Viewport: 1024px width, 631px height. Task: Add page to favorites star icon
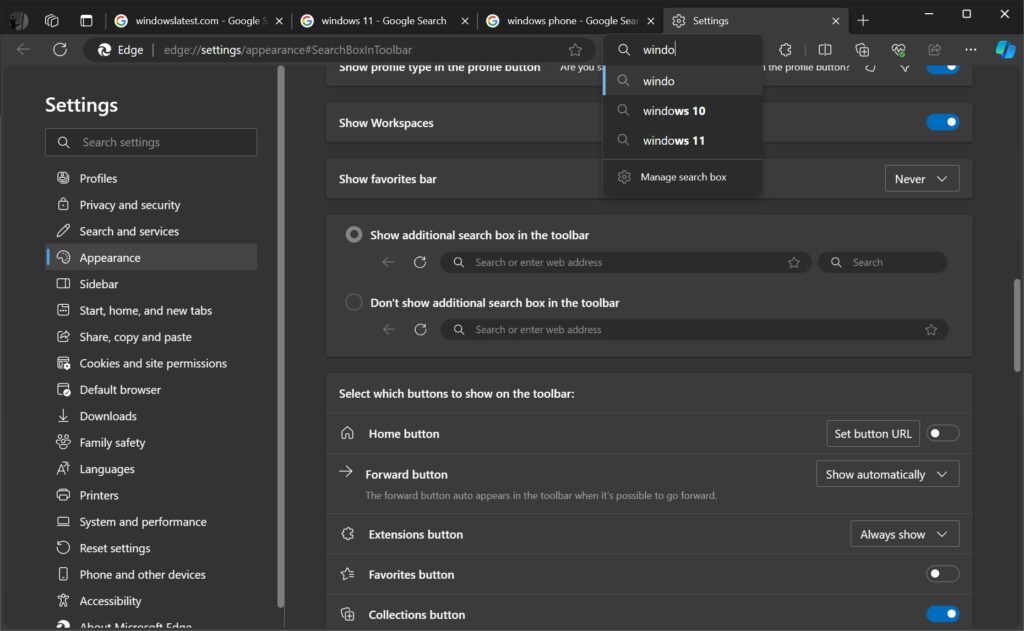click(x=575, y=49)
